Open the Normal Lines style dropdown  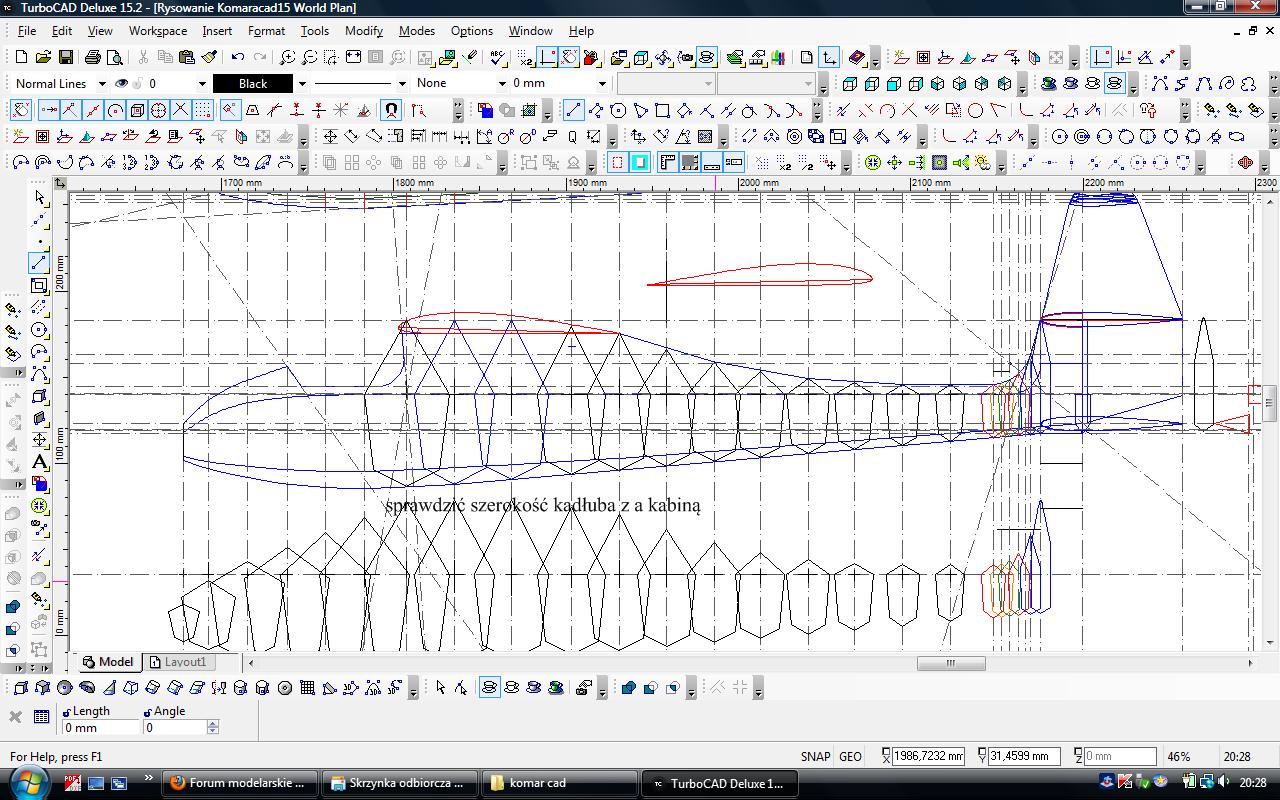coord(100,84)
